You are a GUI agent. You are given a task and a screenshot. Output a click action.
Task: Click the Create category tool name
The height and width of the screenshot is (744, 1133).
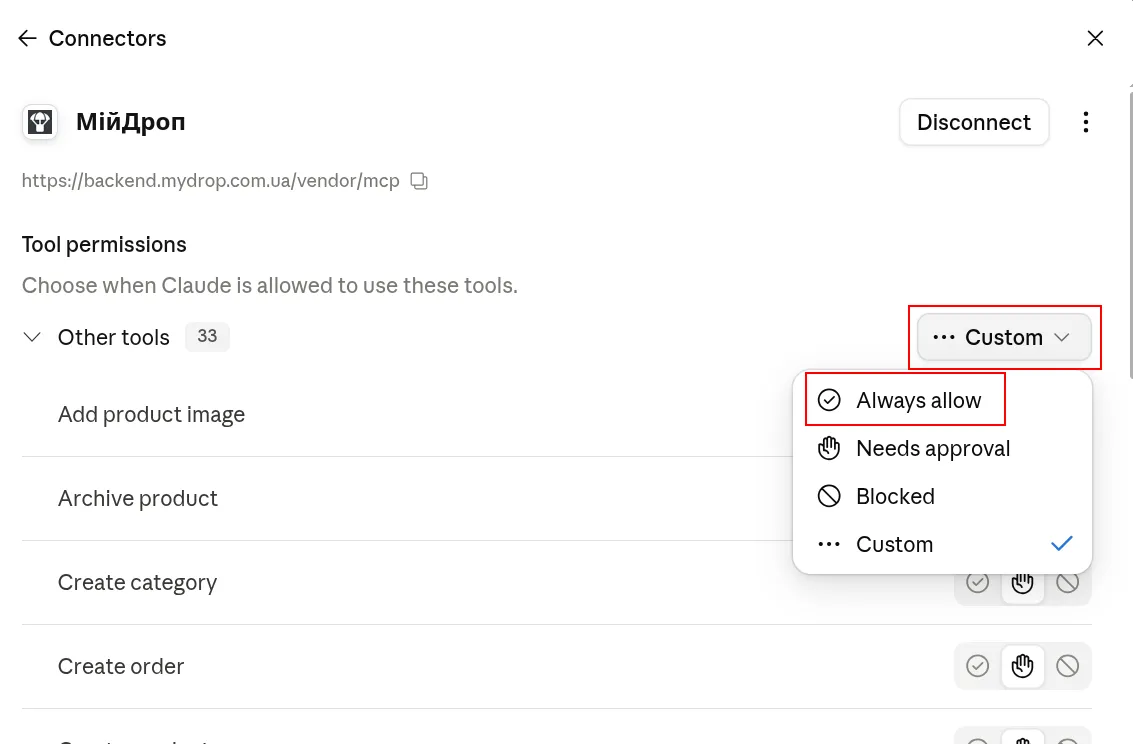137,582
